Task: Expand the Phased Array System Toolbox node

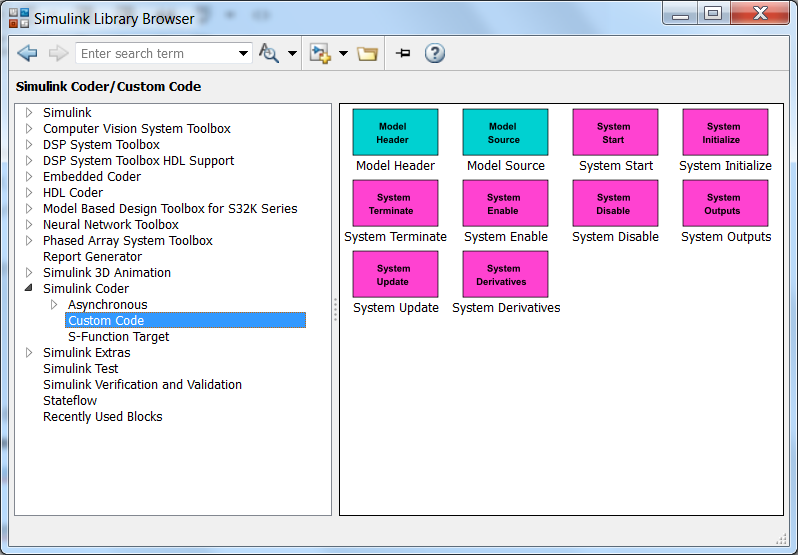Action: pyautogui.click(x=29, y=241)
